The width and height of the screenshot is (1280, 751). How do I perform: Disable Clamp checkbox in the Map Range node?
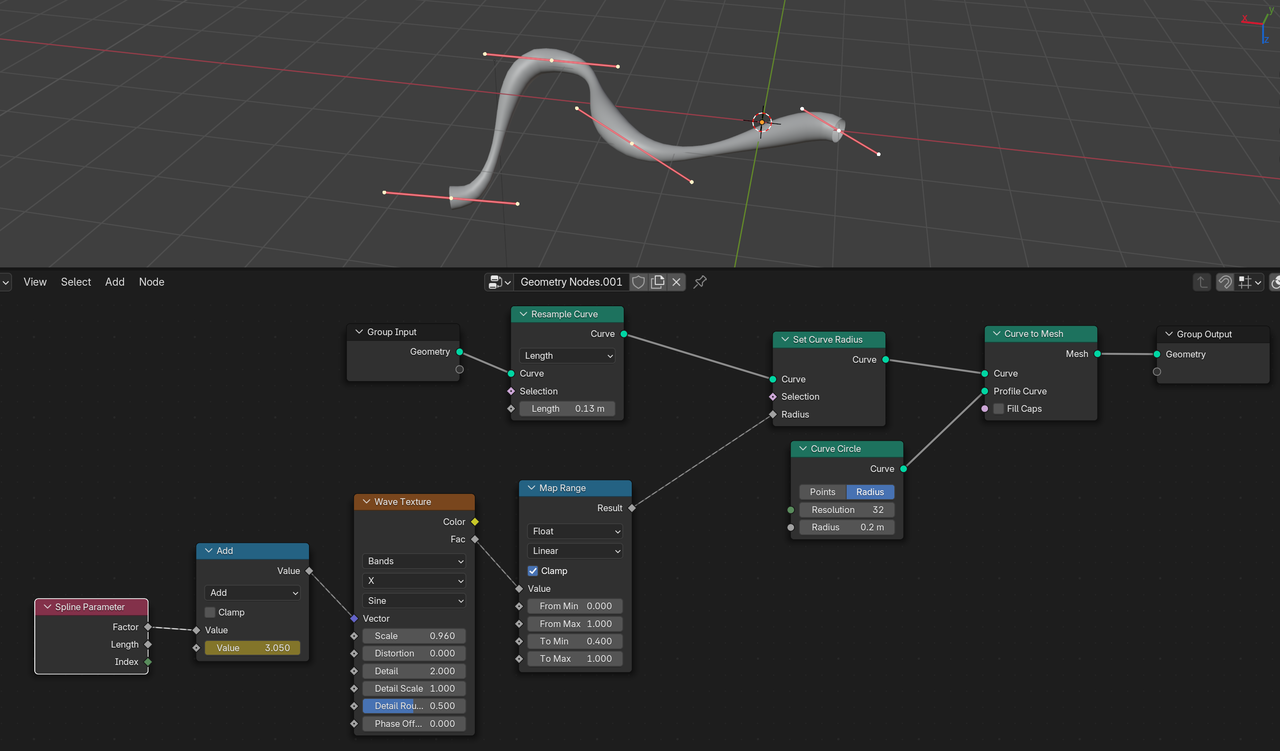[x=533, y=571]
